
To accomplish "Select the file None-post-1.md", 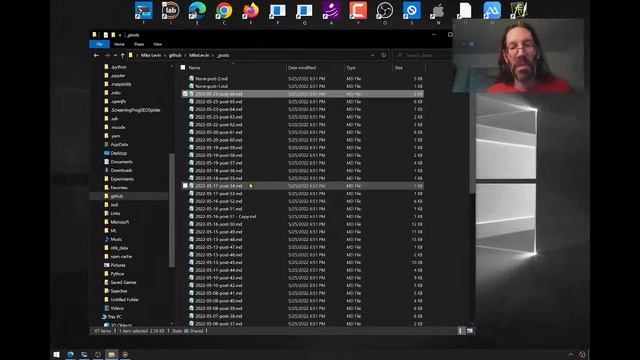I will click(x=211, y=86).
